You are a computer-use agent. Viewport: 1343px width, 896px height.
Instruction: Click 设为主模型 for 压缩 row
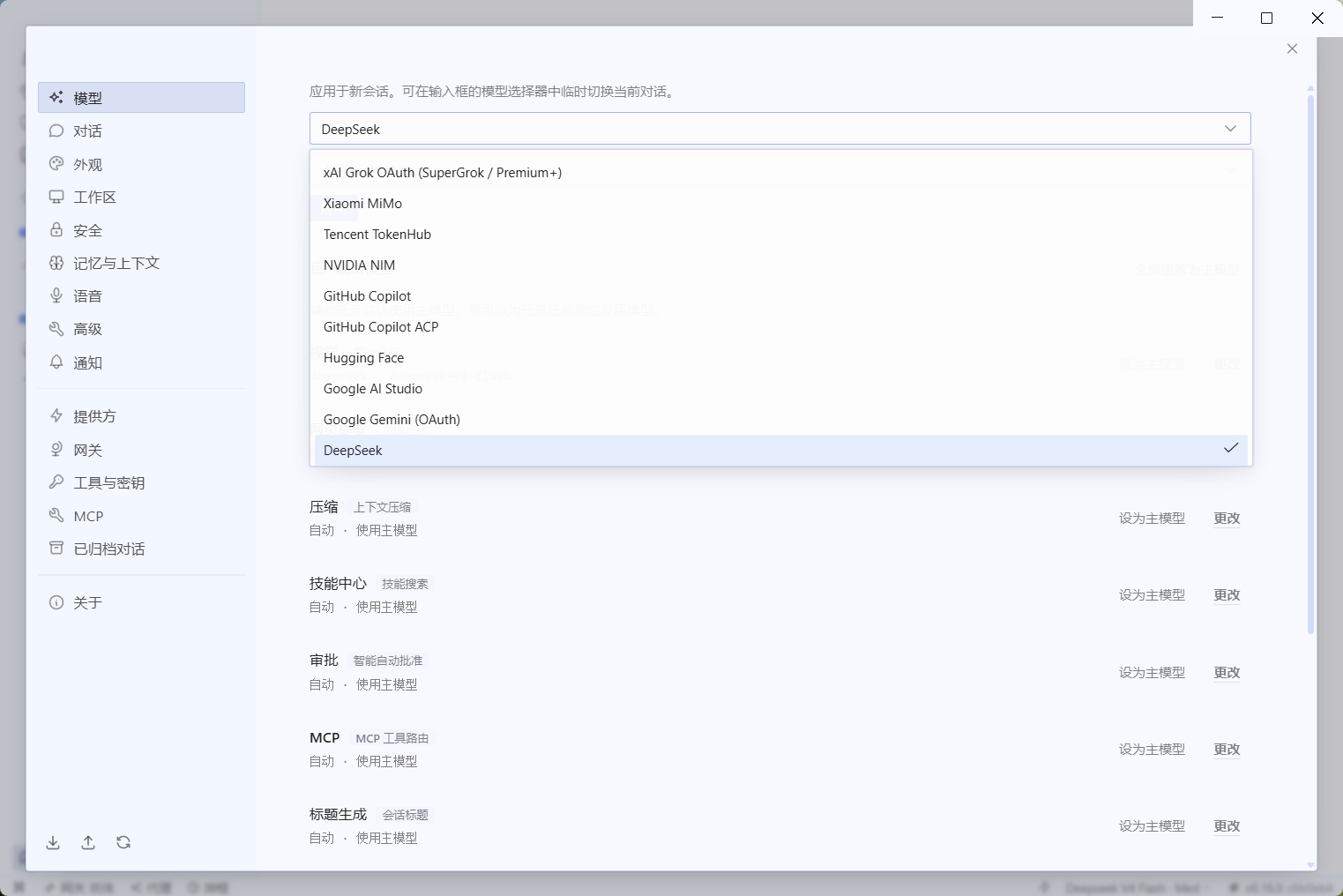[x=1152, y=519]
